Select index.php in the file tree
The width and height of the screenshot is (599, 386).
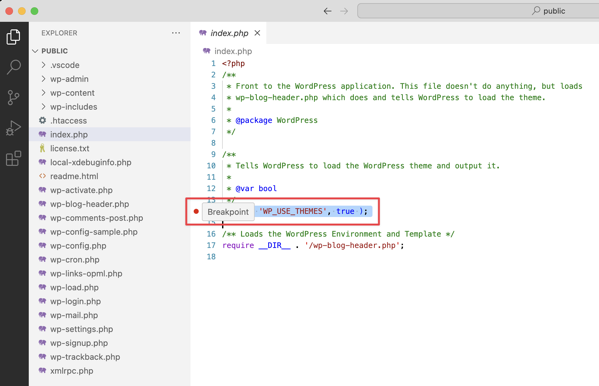click(110, 135)
